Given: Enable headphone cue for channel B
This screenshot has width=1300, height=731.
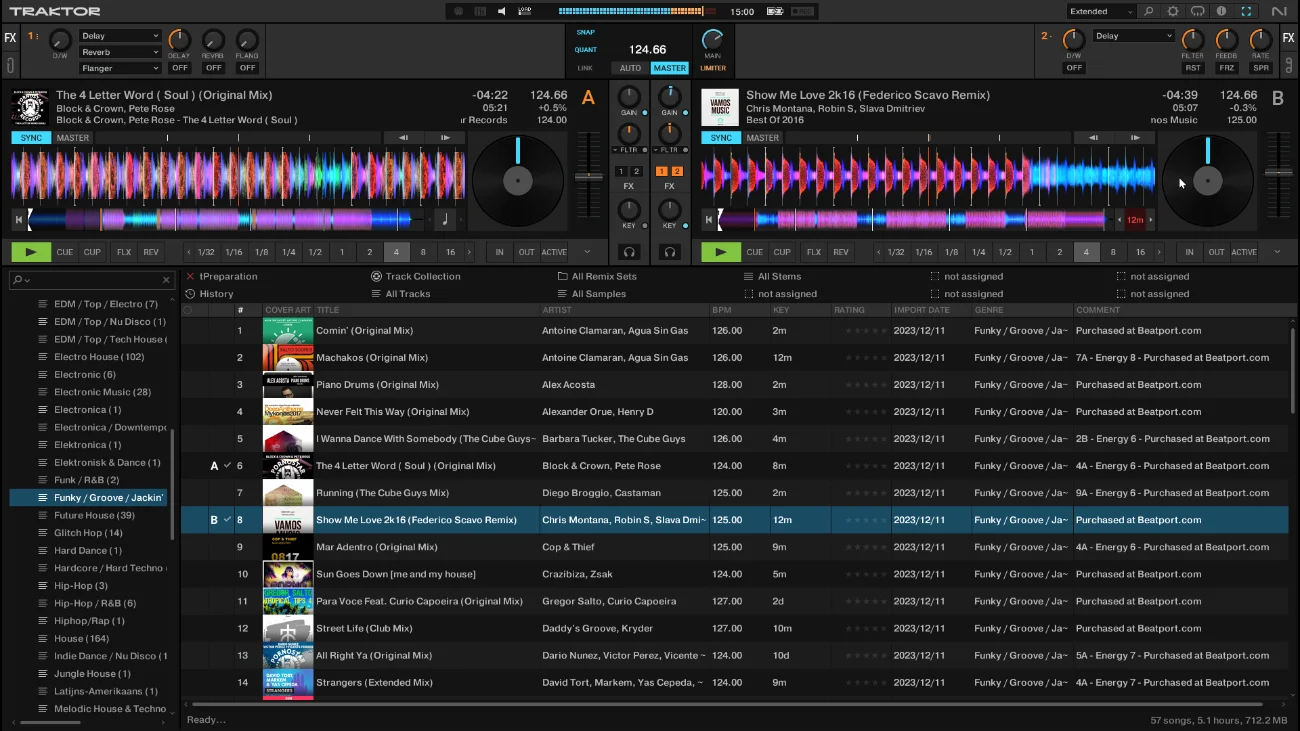Looking at the screenshot, I should tap(670, 252).
